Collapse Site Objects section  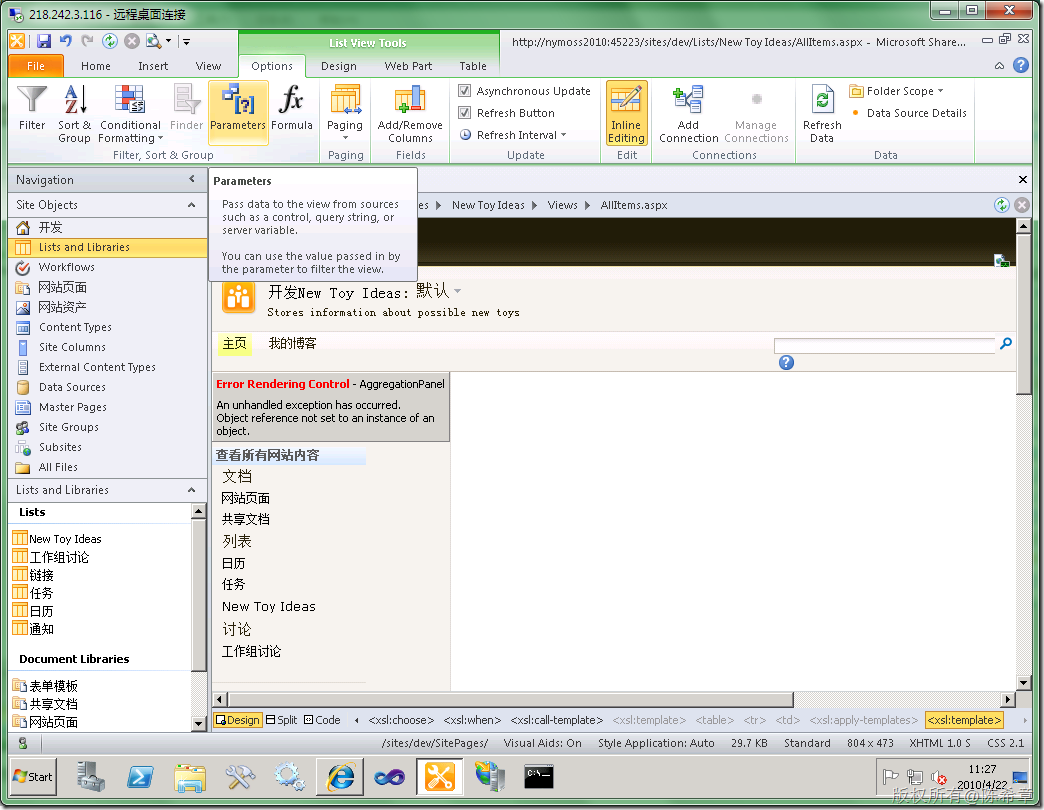192,204
